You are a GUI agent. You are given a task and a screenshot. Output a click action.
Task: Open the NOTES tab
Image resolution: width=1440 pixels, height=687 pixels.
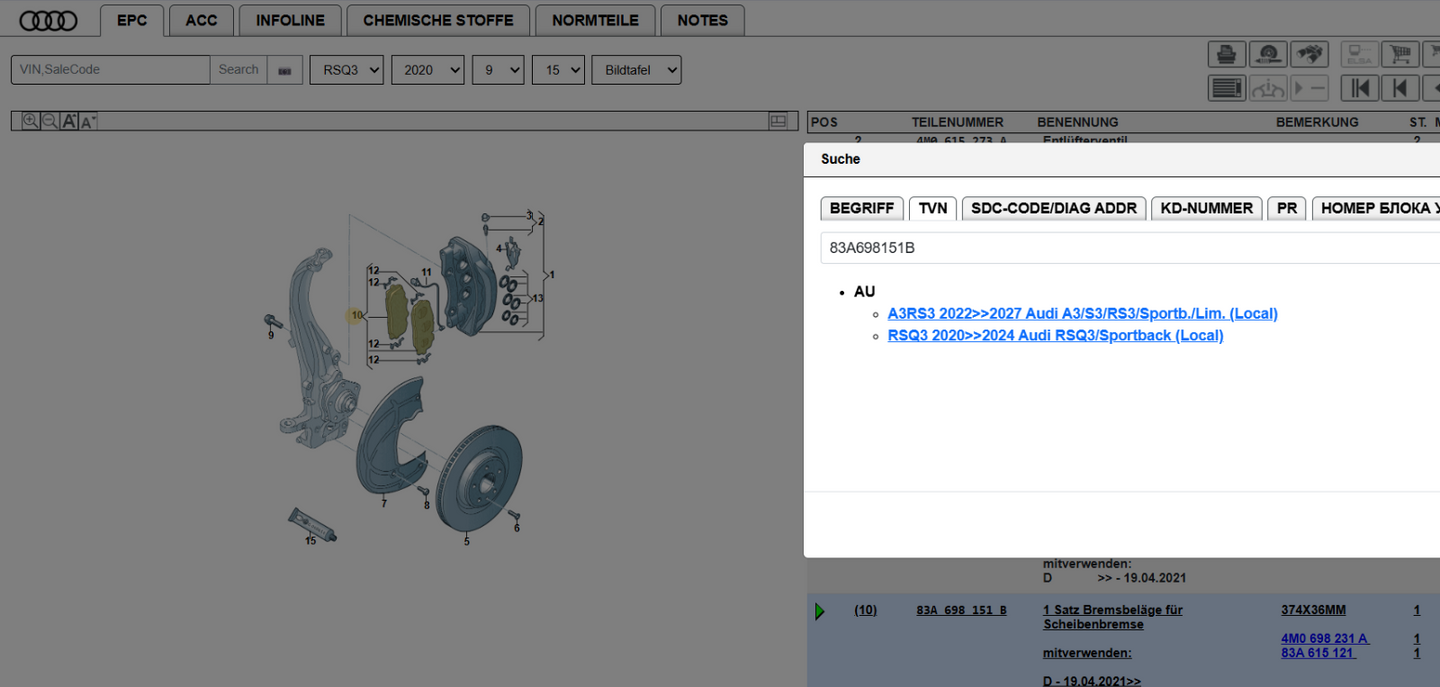pos(703,20)
